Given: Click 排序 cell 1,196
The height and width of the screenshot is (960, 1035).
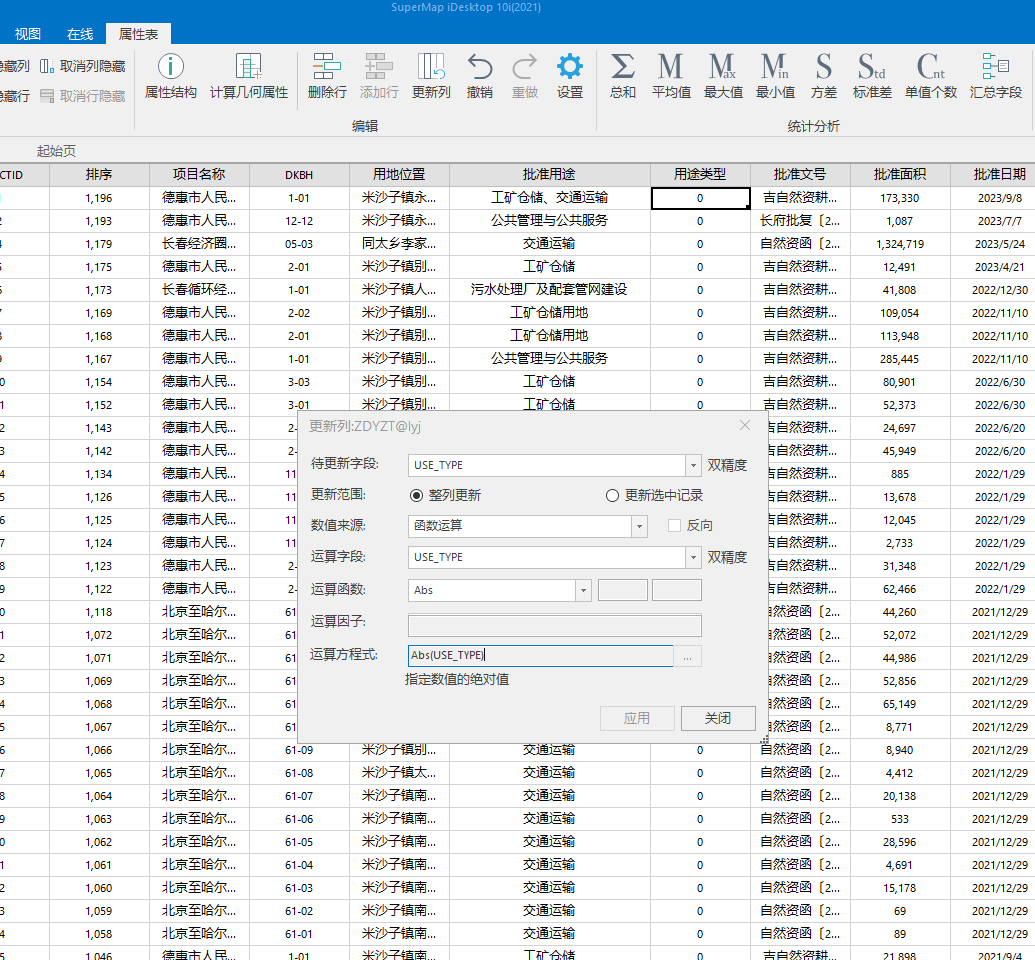Looking at the screenshot, I should pyautogui.click(x=99, y=198).
